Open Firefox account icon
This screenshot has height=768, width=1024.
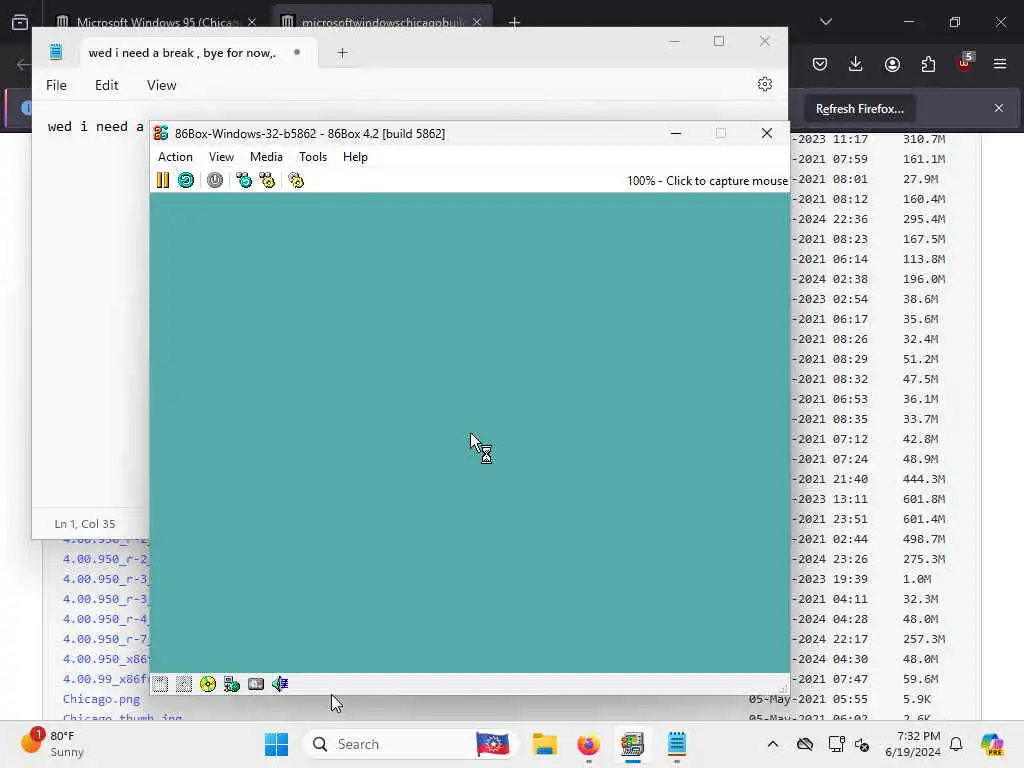click(892, 64)
